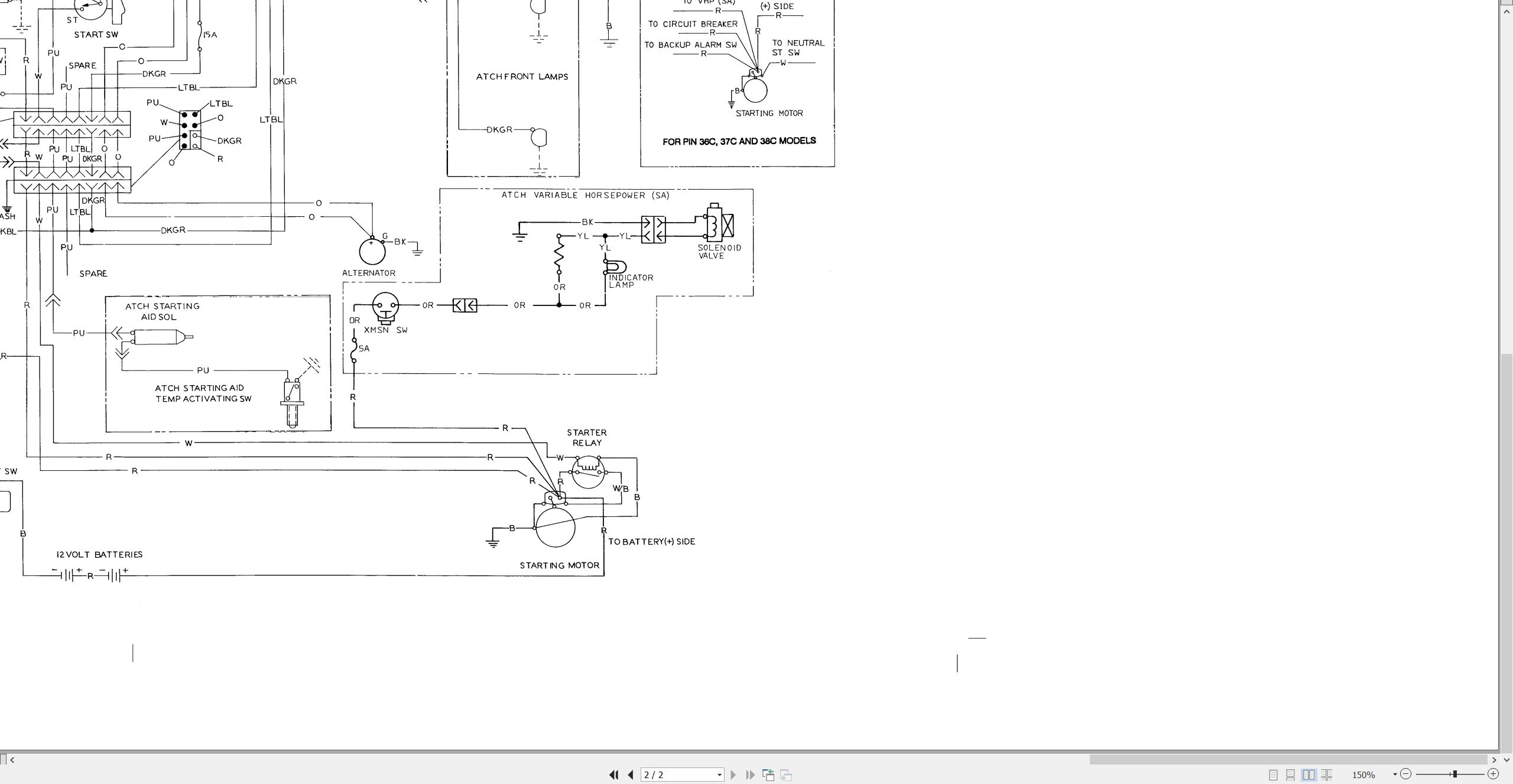Open the 150% zoom level dropdown

pyautogui.click(x=1395, y=775)
